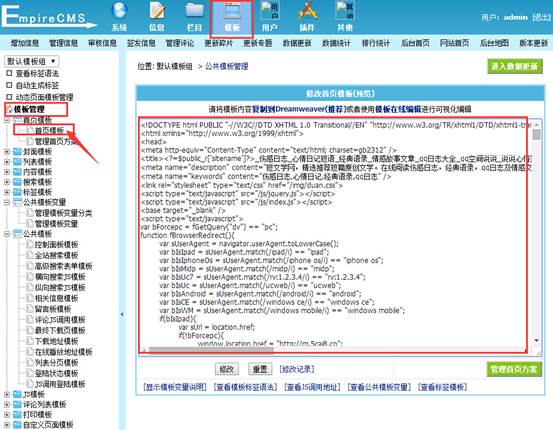Open the [查看模板标签语法] link
Image resolution: width=553 pixels, height=430 pixels.
click(245, 387)
